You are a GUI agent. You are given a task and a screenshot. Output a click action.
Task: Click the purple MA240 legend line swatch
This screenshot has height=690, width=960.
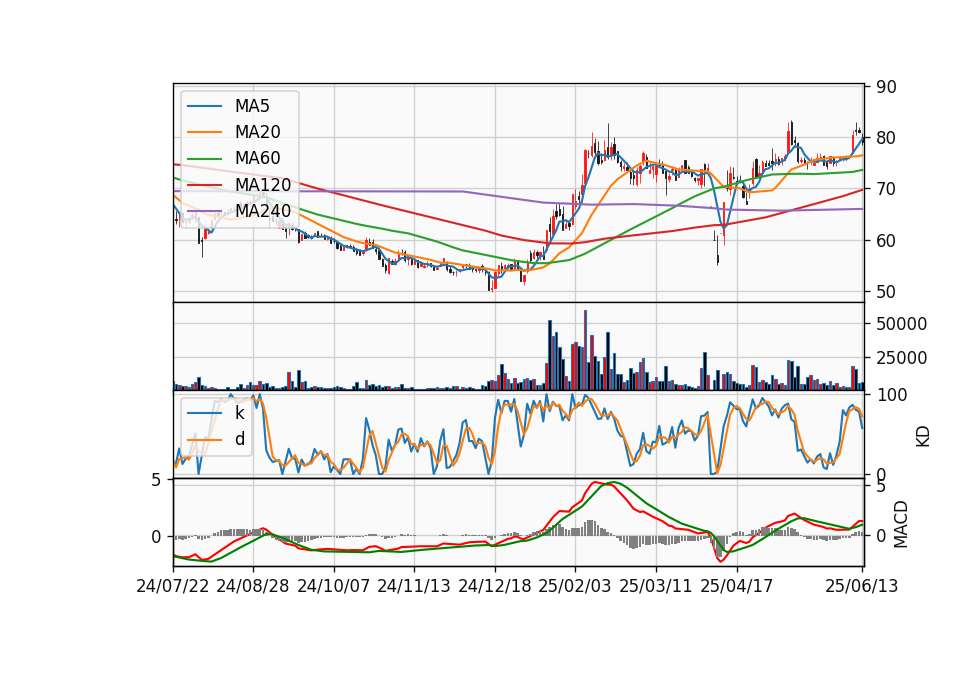pos(204,211)
